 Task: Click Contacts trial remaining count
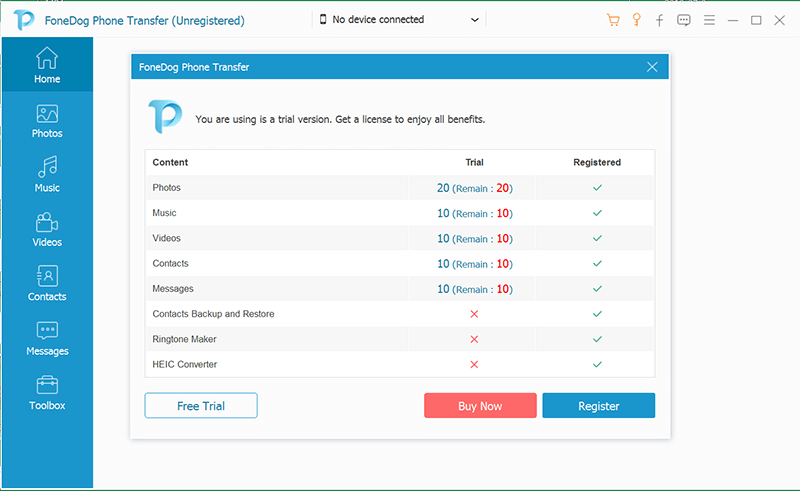pyautogui.click(x=503, y=264)
